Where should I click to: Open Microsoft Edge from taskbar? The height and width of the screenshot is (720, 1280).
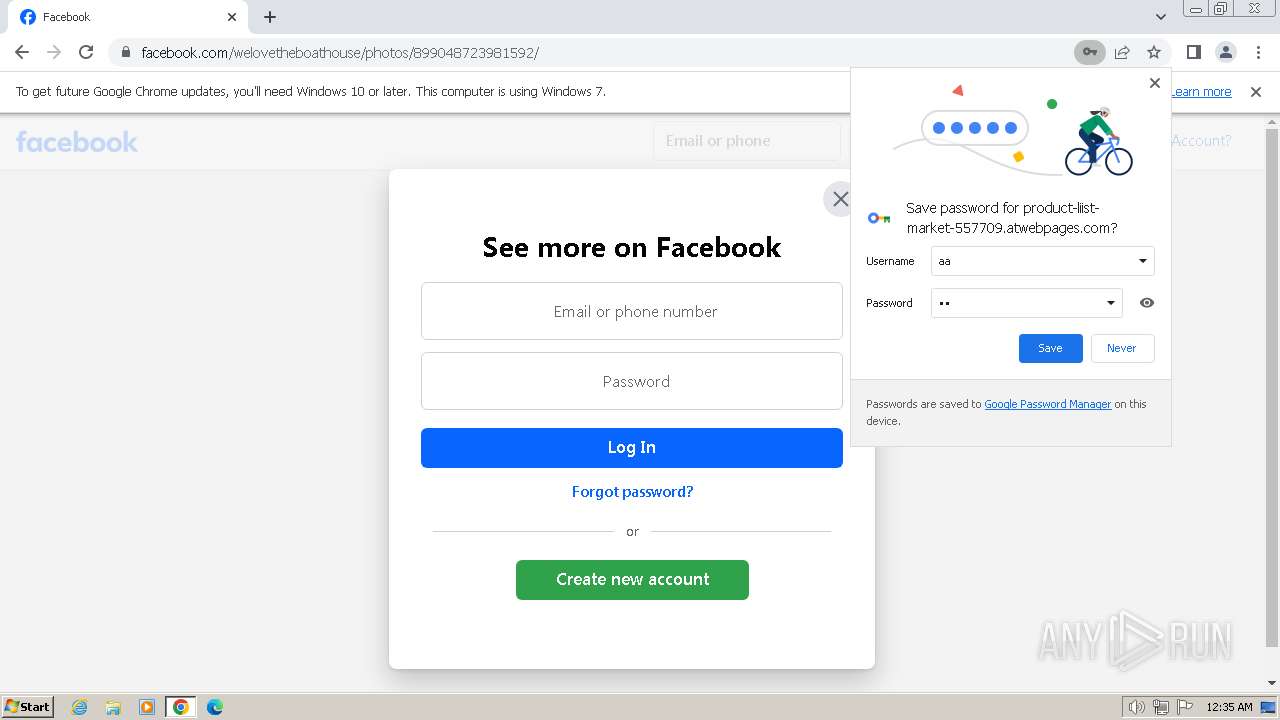(215, 707)
